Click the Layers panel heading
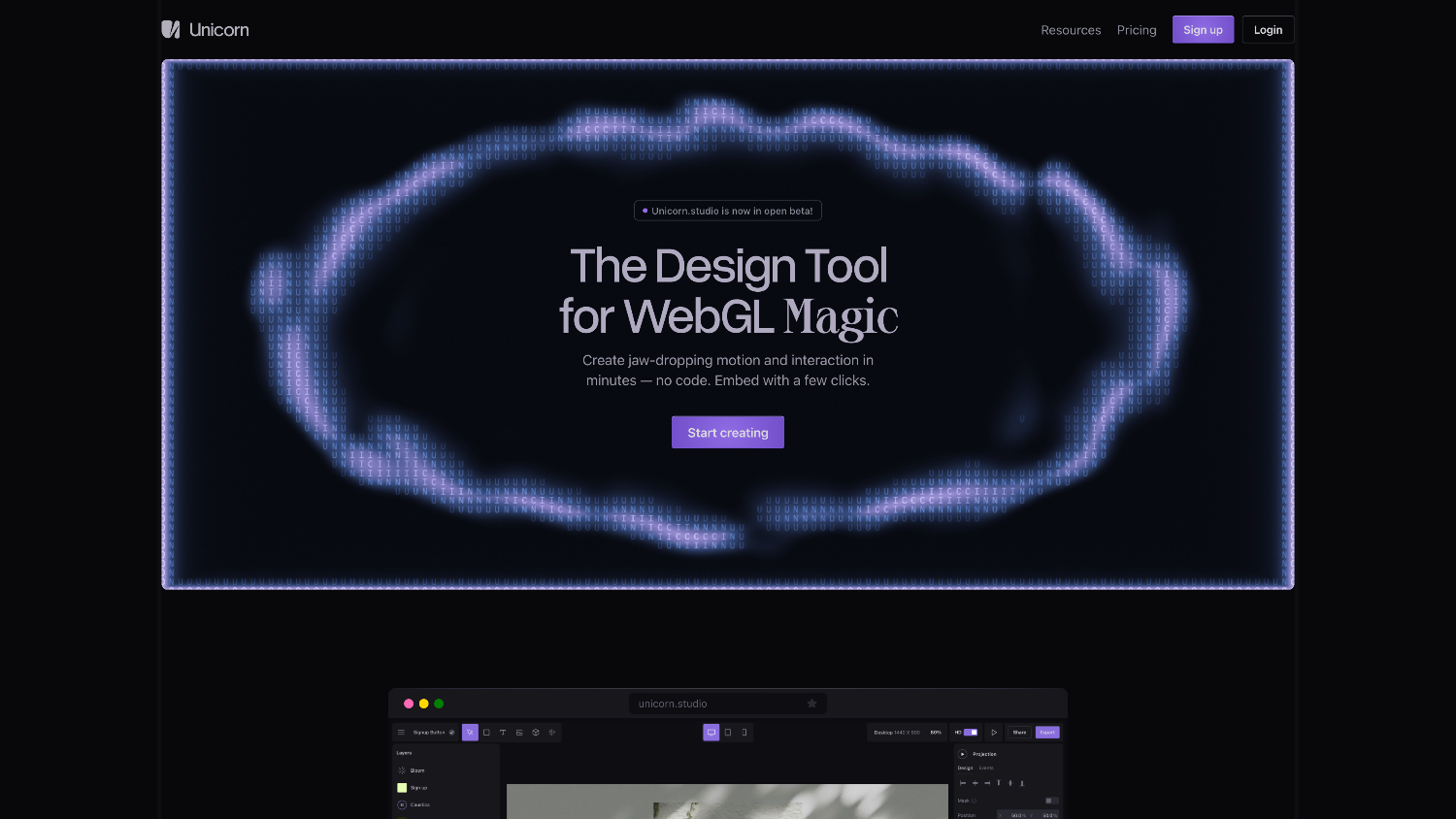The height and width of the screenshot is (819, 1456). (x=404, y=753)
